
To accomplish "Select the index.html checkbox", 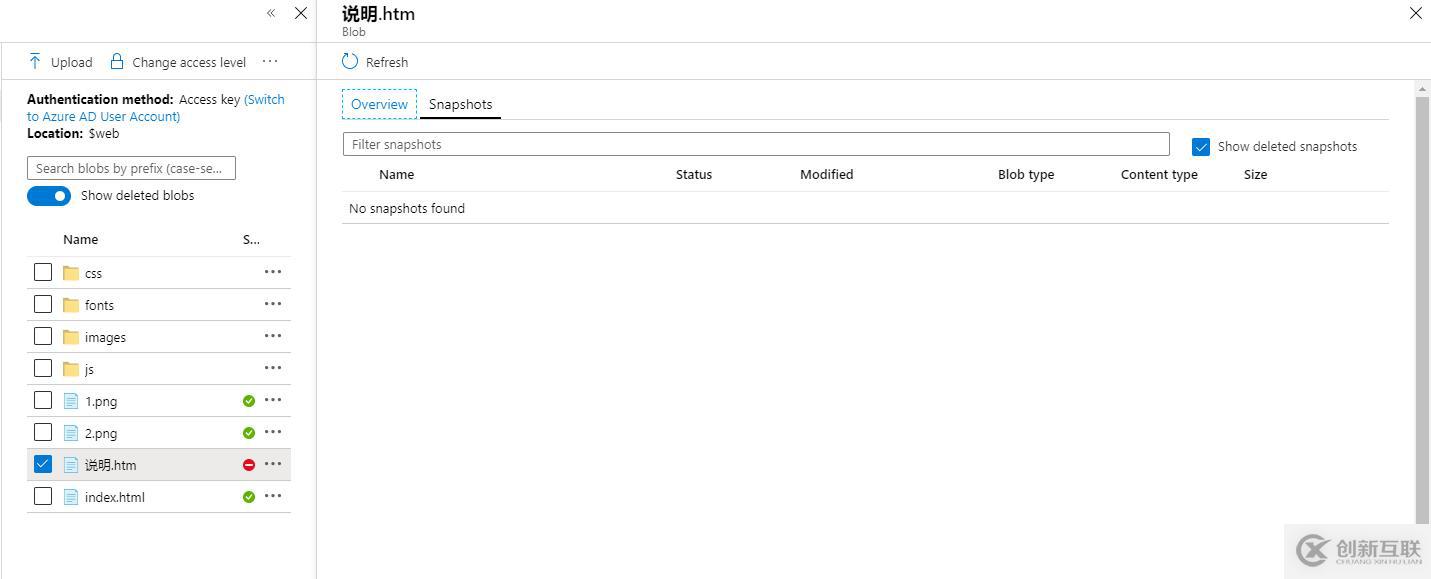I will [43, 496].
